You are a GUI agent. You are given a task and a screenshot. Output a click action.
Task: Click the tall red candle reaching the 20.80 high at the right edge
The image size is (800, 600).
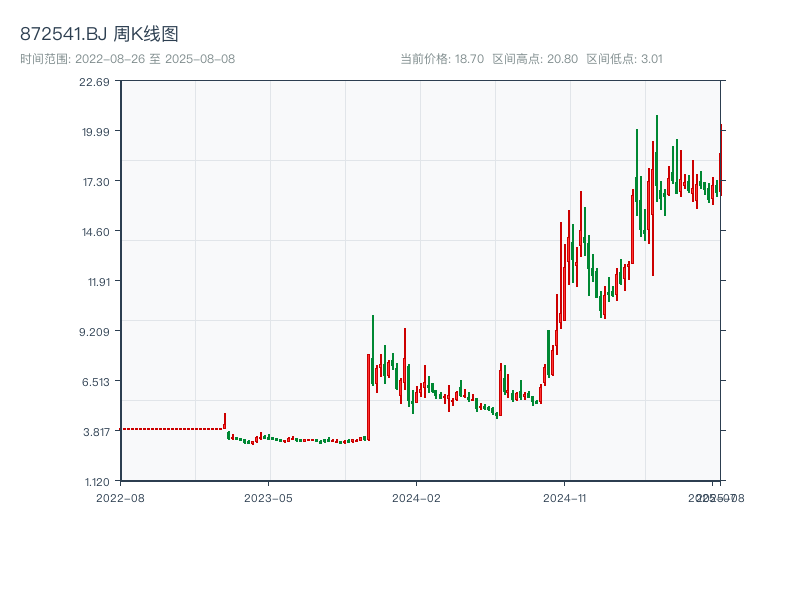(x=721, y=160)
